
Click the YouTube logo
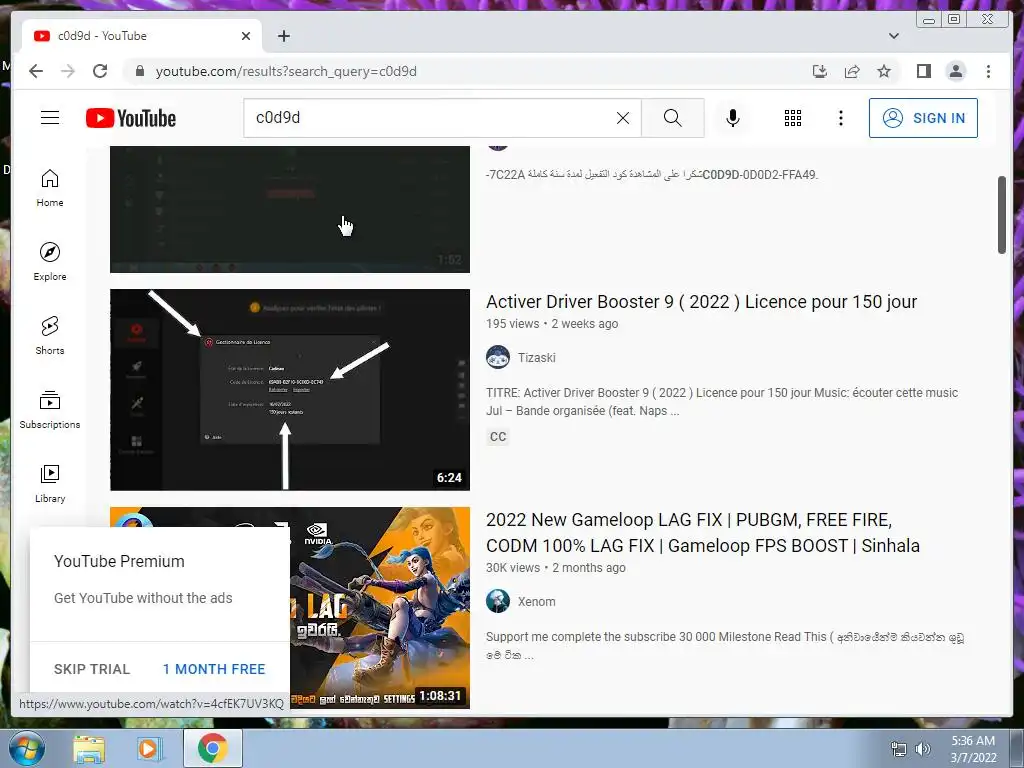pos(131,118)
